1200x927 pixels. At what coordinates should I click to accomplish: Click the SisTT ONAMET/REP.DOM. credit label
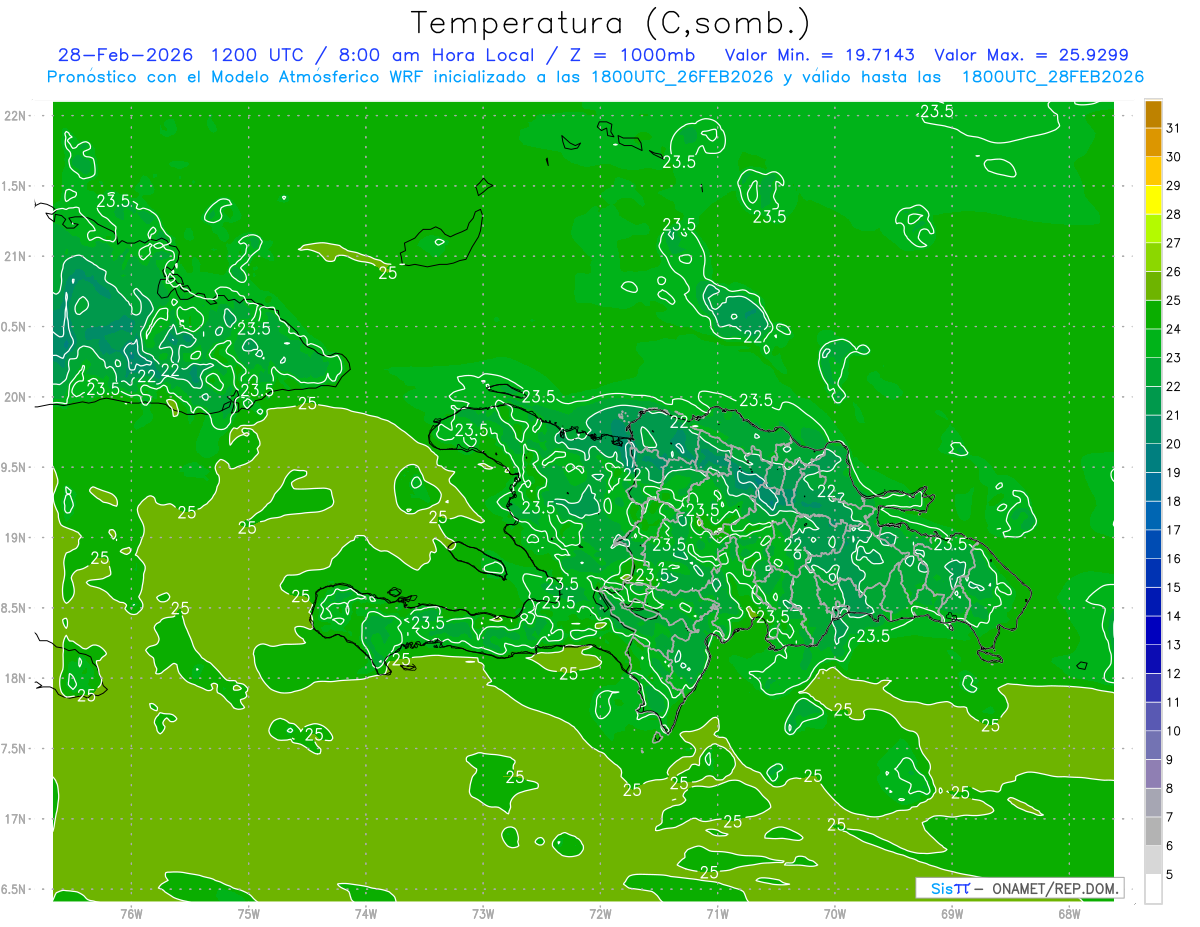[x=1021, y=888]
